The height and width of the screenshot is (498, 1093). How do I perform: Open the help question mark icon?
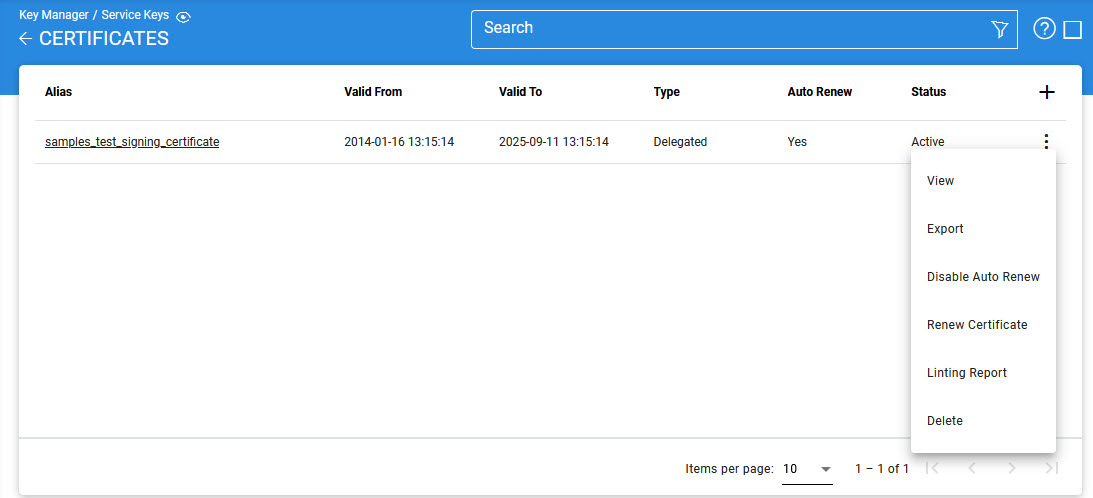coord(1044,29)
